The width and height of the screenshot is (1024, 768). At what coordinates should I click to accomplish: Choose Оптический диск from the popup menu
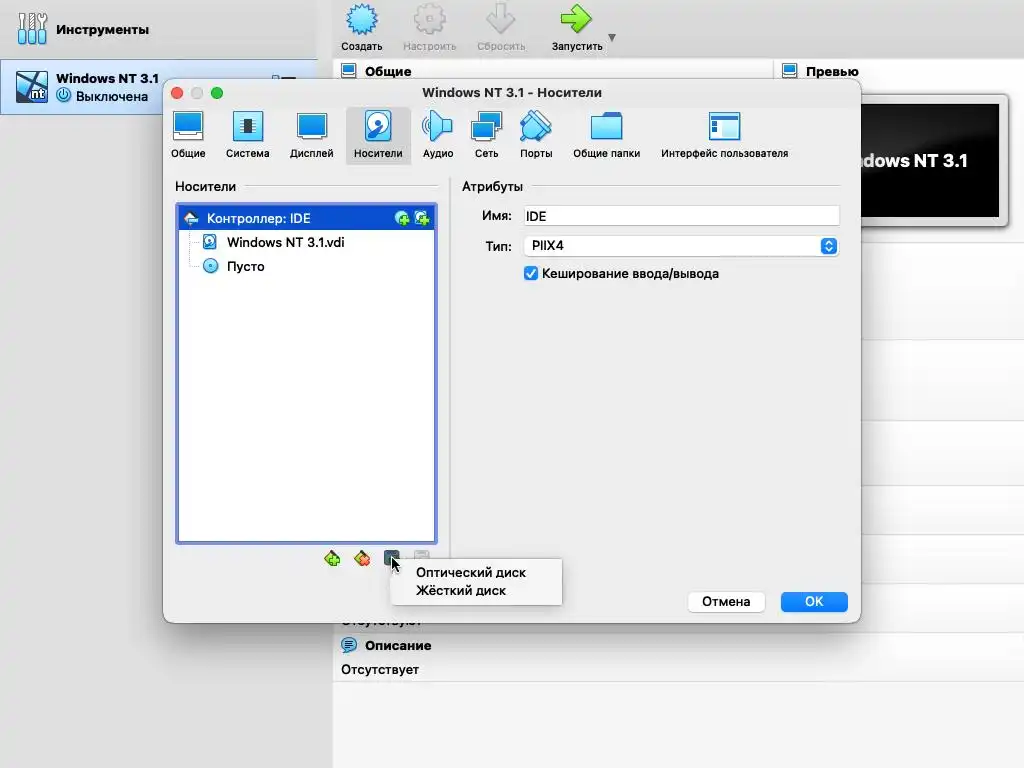click(x=475, y=572)
